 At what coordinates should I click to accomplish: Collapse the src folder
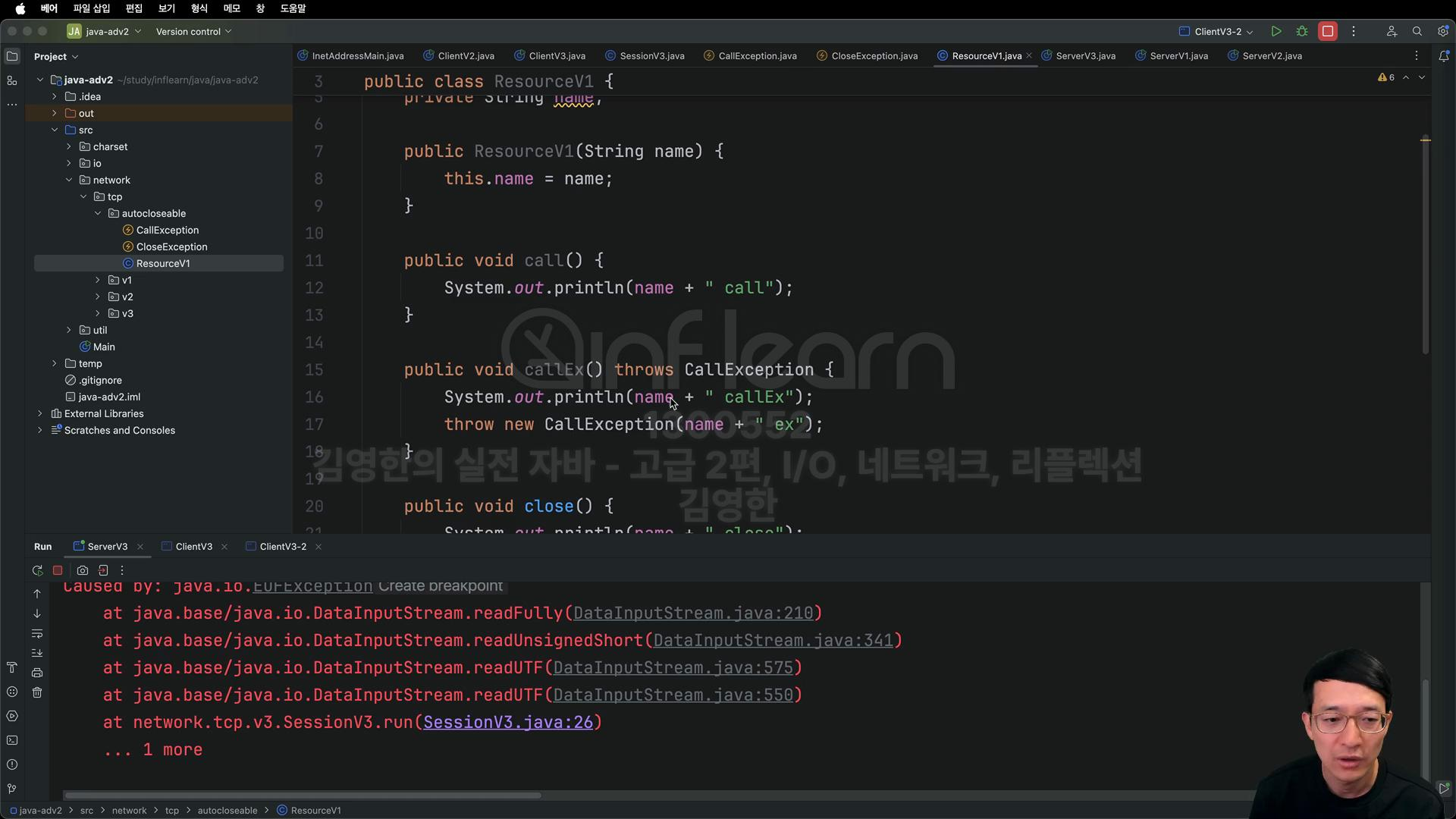[x=55, y=130]
